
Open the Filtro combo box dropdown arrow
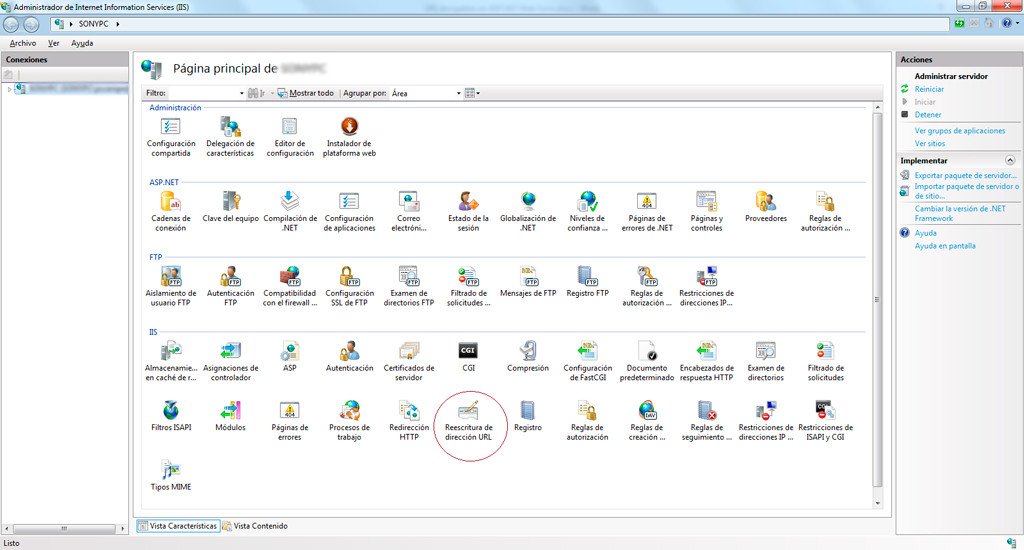point(242,93)
